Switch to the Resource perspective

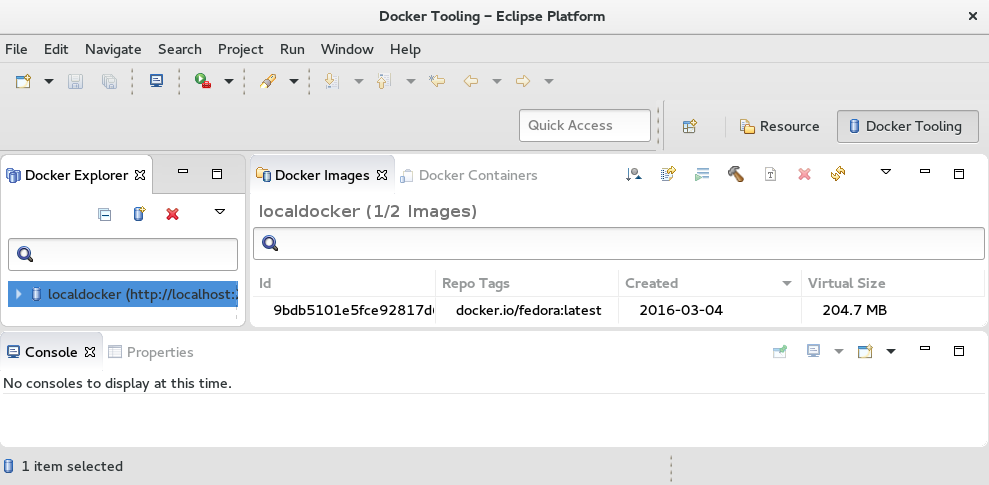coord(779,126)
